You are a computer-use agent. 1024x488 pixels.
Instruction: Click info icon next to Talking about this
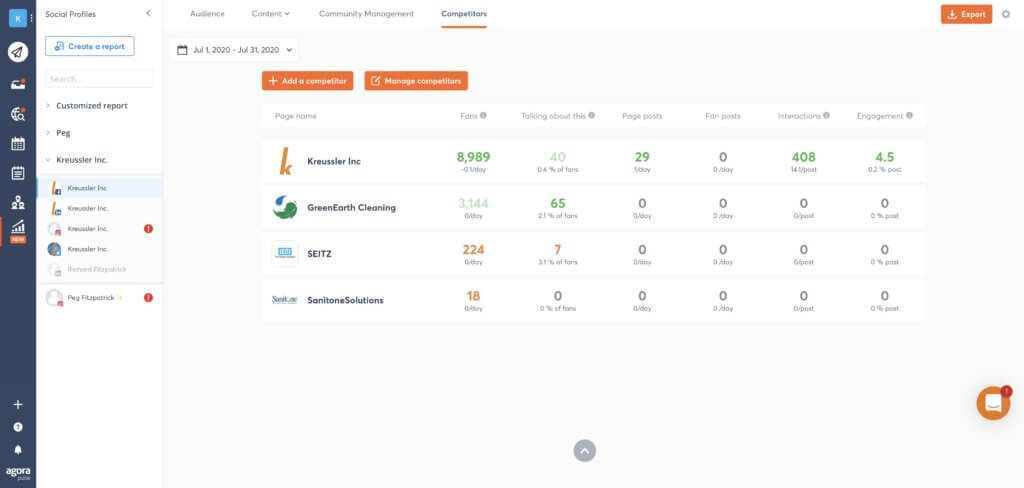(592, 116)
